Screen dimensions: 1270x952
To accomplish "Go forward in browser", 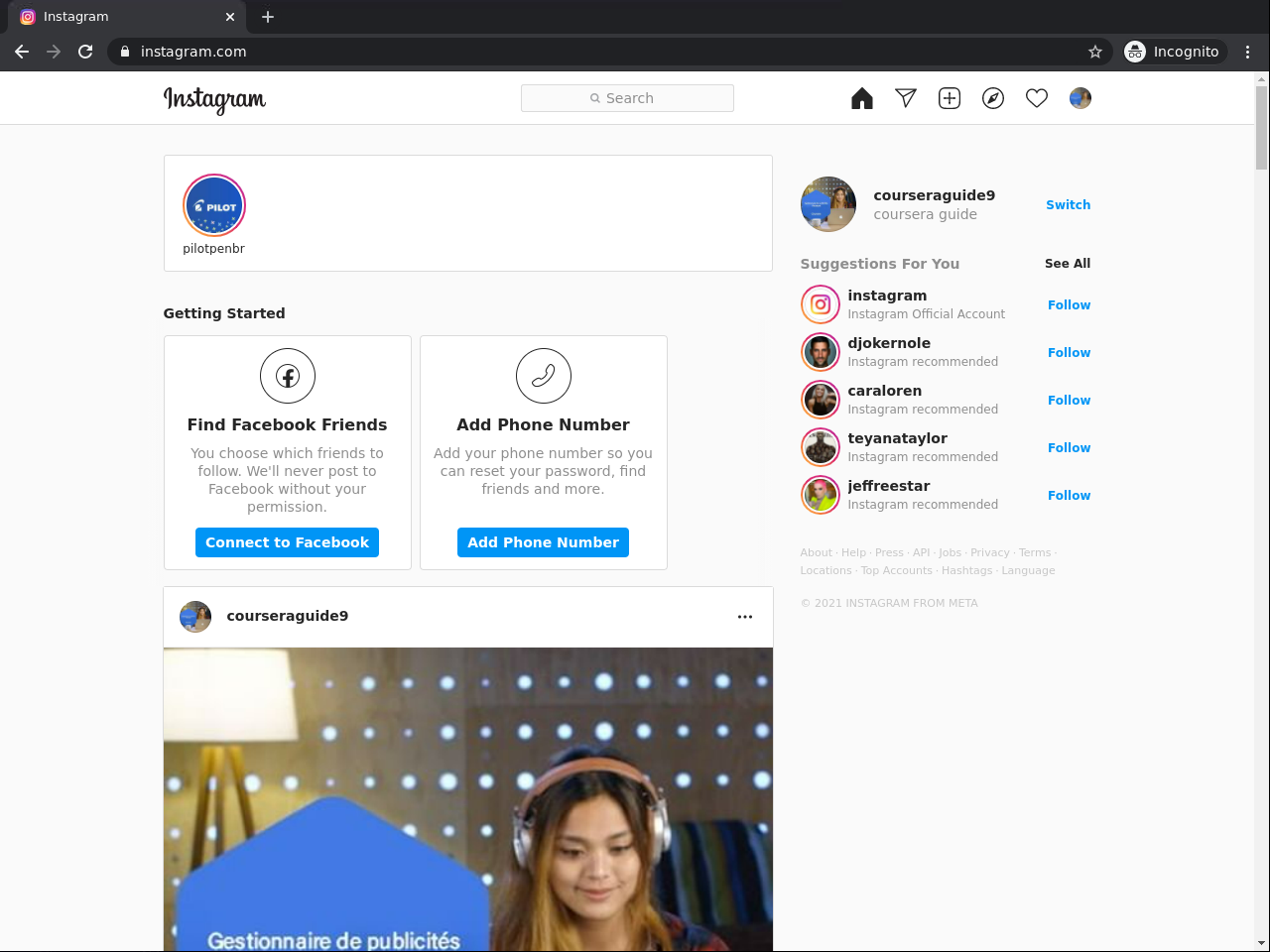I will pos(54,52).
